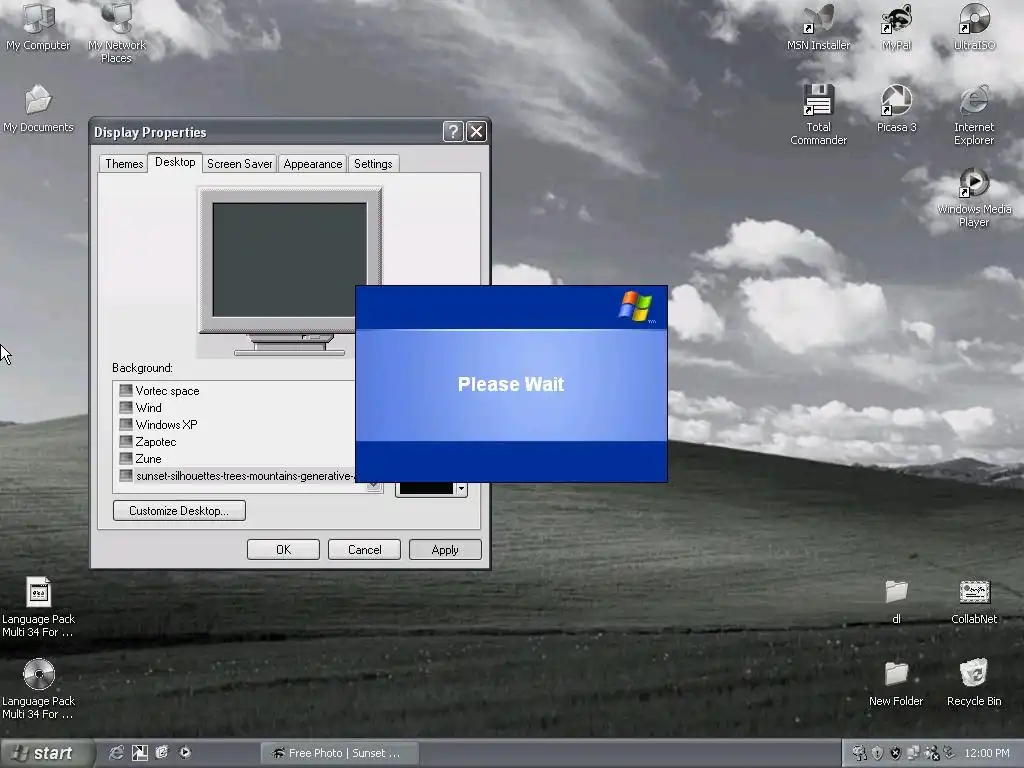Open Language Pack document icon

click(39, 607)
